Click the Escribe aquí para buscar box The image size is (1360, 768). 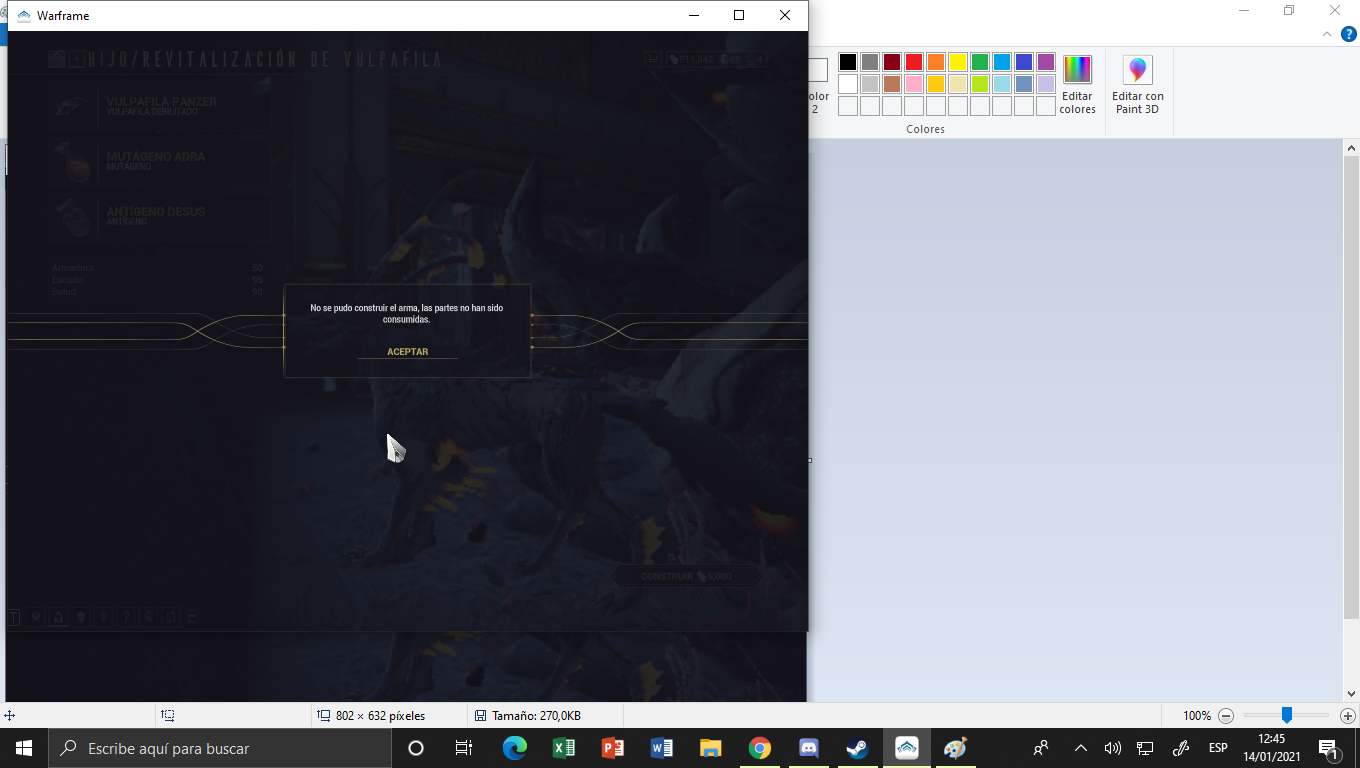[220, 748]
